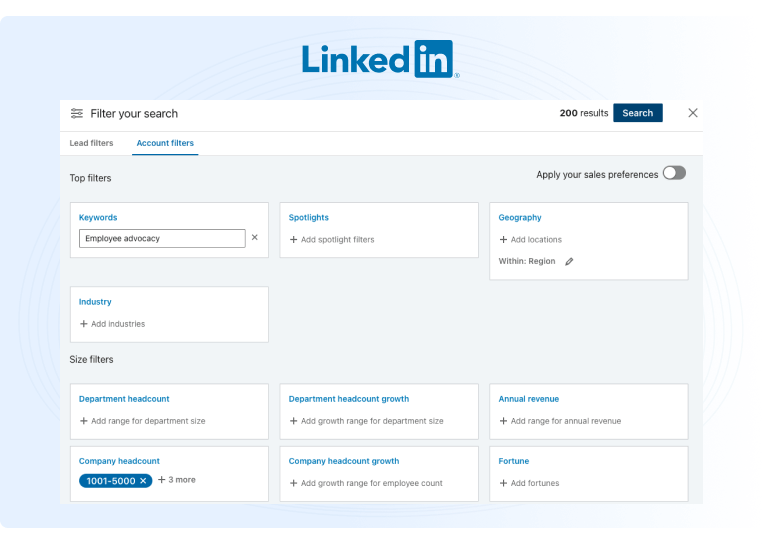The width and height of the screenshot is (762, 544).
Task: Close the filter panel with the X
Action: click(x=693, y=113)
